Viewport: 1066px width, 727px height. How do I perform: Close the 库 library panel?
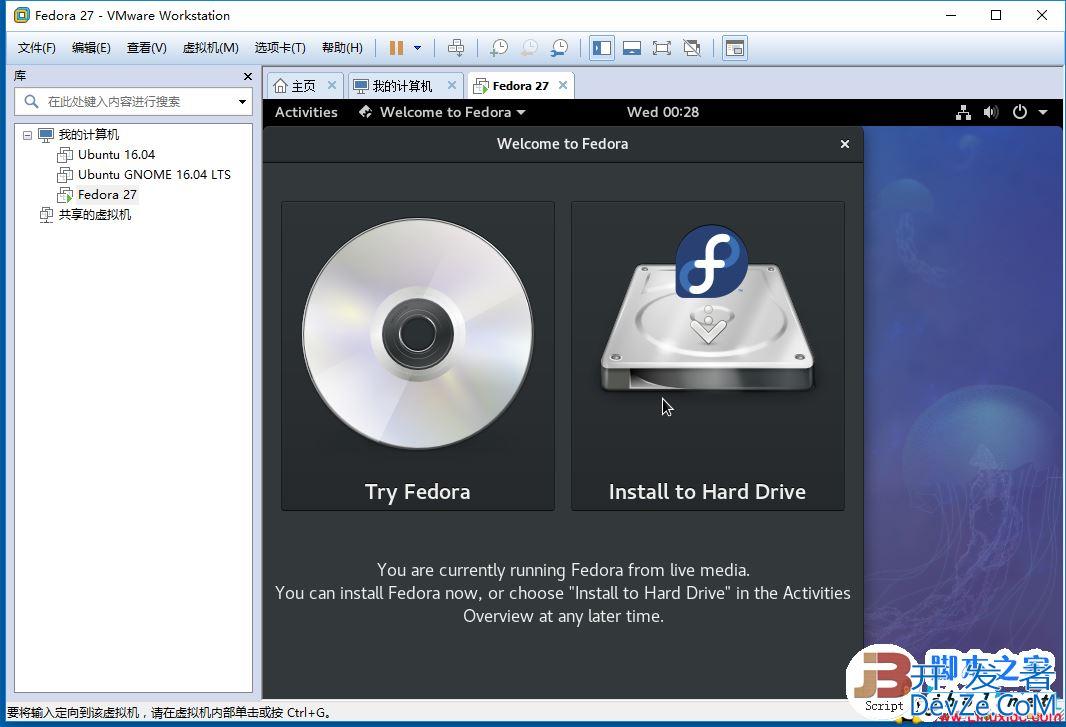tap(247, 77)
